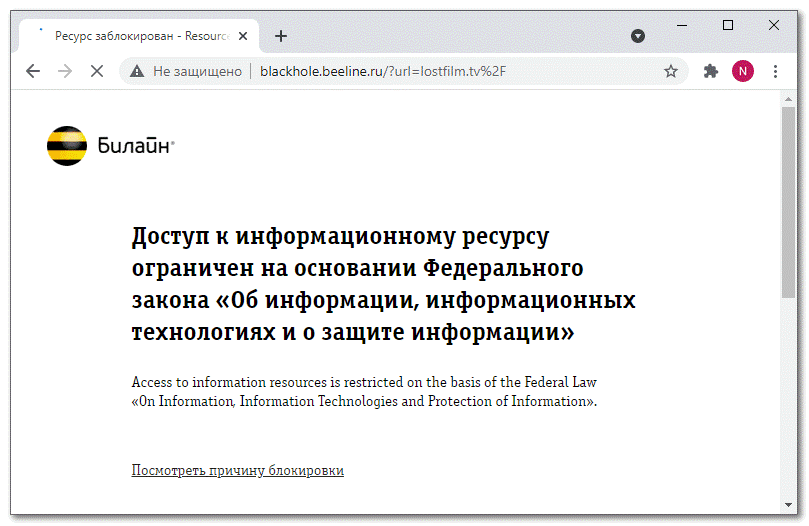This screenshot has width=809, height=526.
Task: Click the scrollbar up arrow
Action: pyautogui.click(x=788, y=97)
